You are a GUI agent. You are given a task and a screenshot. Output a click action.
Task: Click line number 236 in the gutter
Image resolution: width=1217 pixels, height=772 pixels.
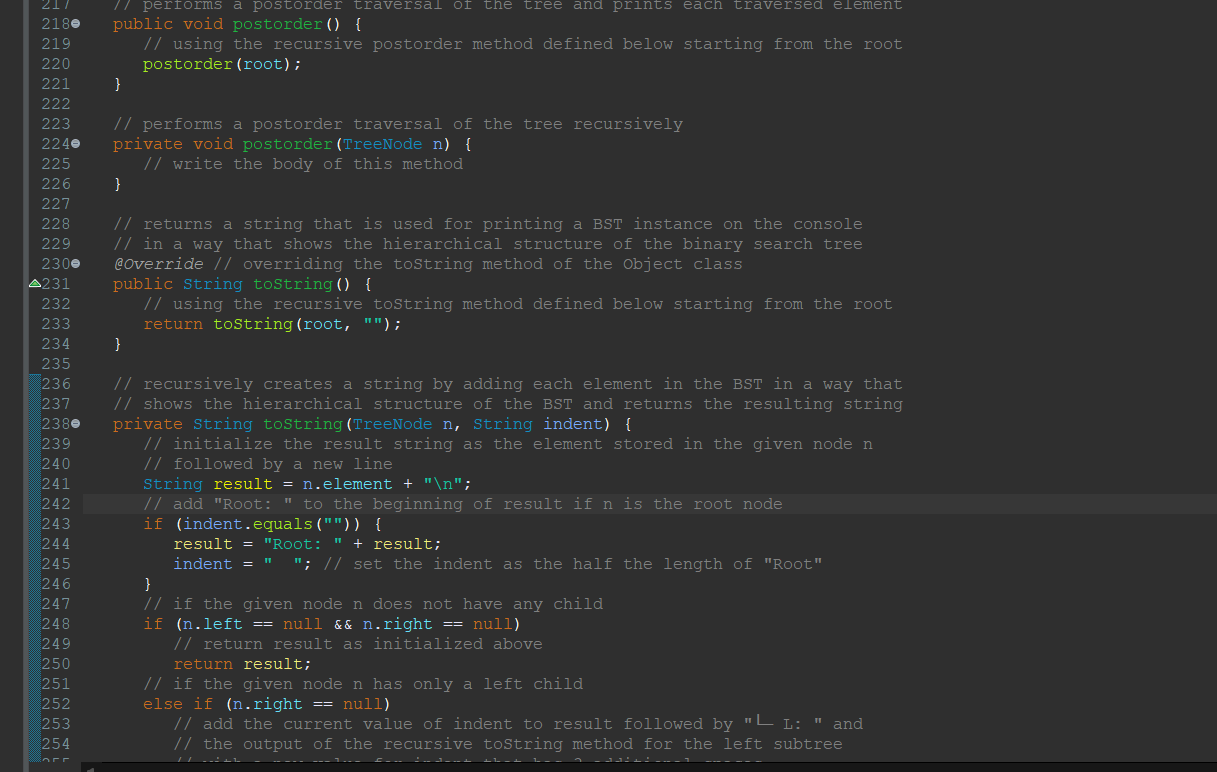tap(55, 383)
